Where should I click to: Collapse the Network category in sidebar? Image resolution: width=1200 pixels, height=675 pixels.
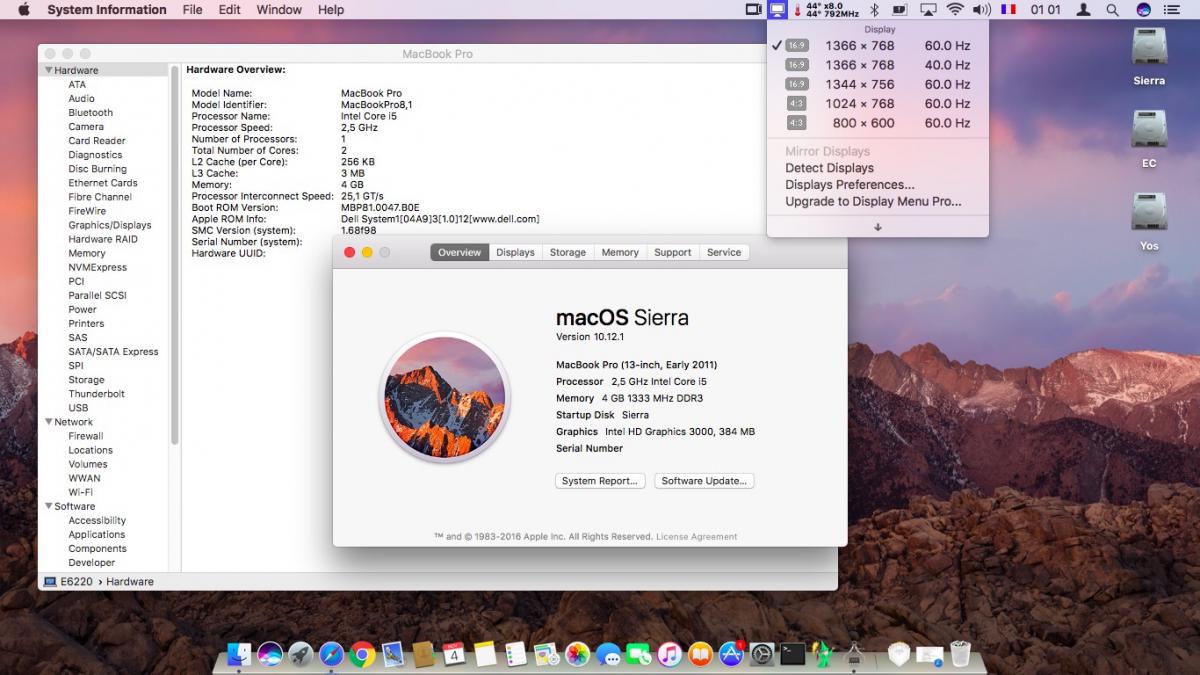[48, 422]
